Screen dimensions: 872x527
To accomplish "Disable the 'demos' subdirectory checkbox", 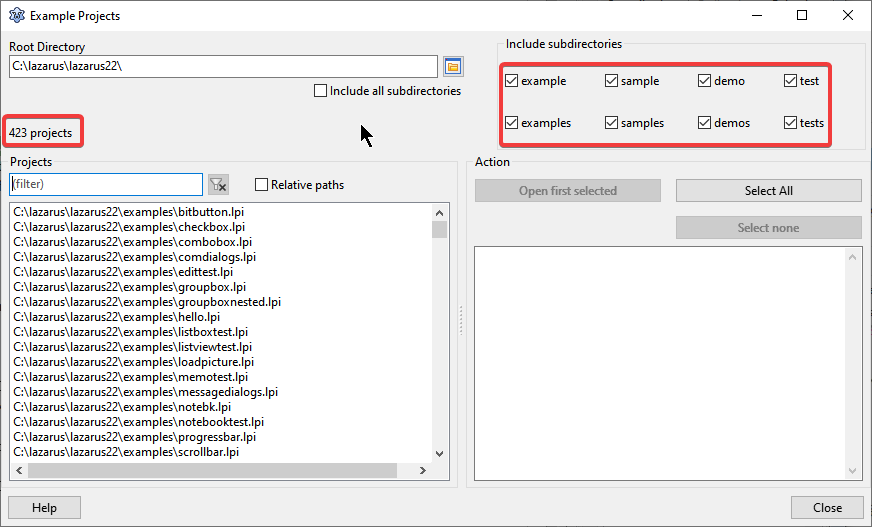I will click(705, 123).
